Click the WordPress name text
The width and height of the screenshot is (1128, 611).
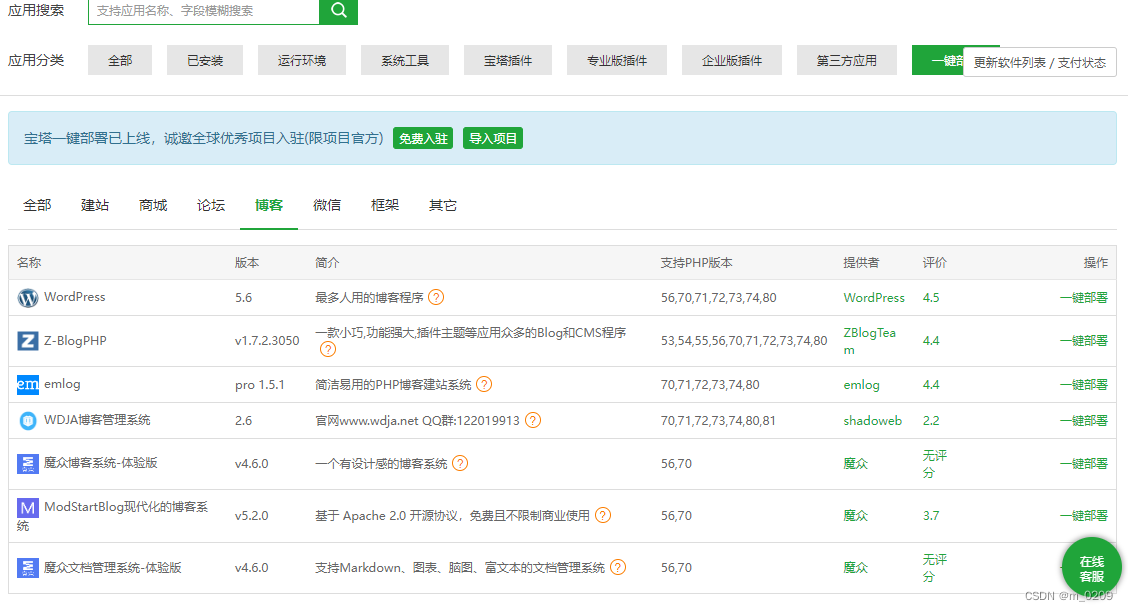pyautogui.click(x=75, y=297)
